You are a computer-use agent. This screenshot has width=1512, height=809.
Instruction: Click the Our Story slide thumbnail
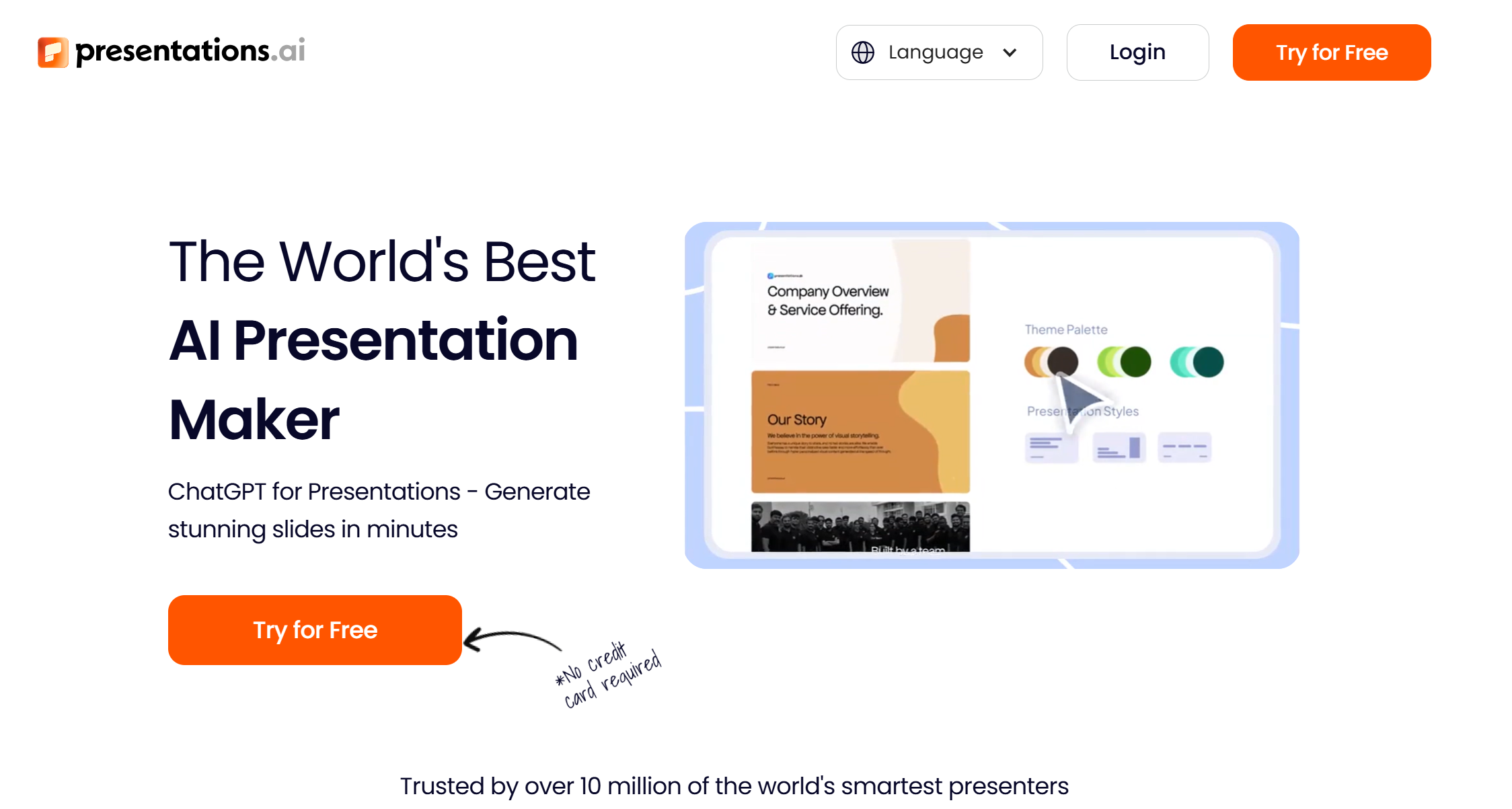coord(860,429)
